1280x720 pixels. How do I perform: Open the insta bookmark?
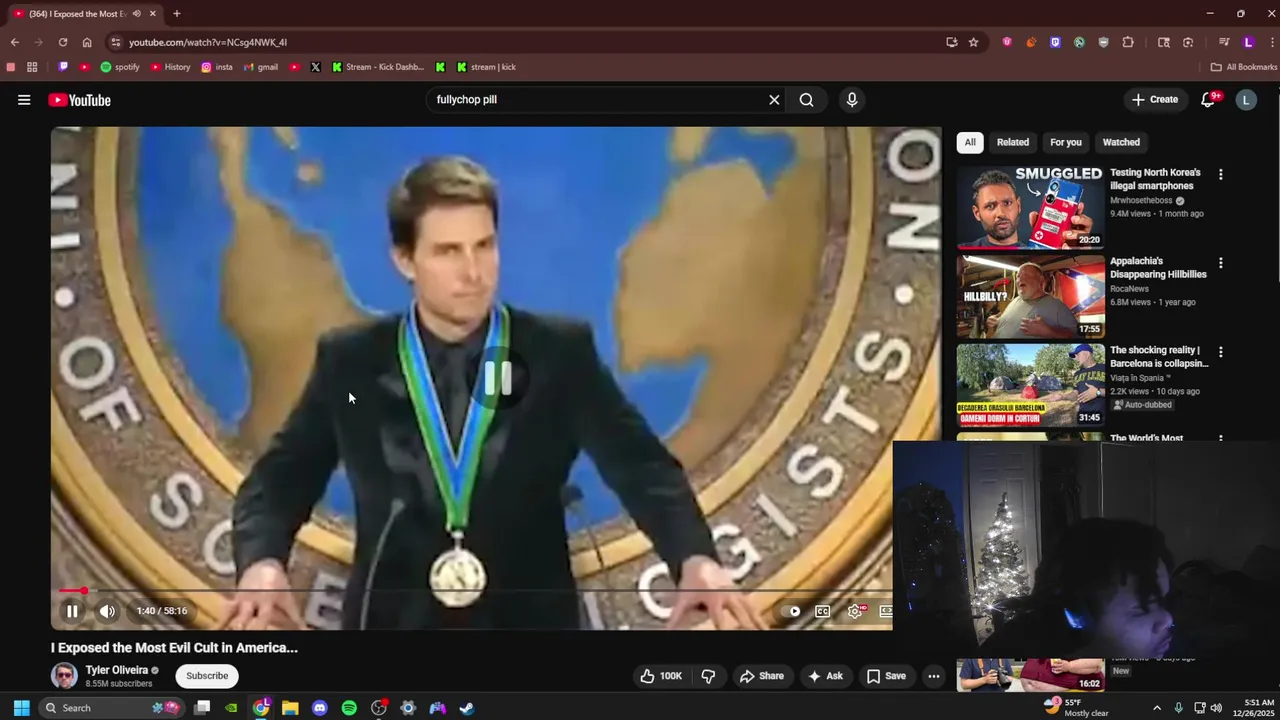[x=217, y=67]
